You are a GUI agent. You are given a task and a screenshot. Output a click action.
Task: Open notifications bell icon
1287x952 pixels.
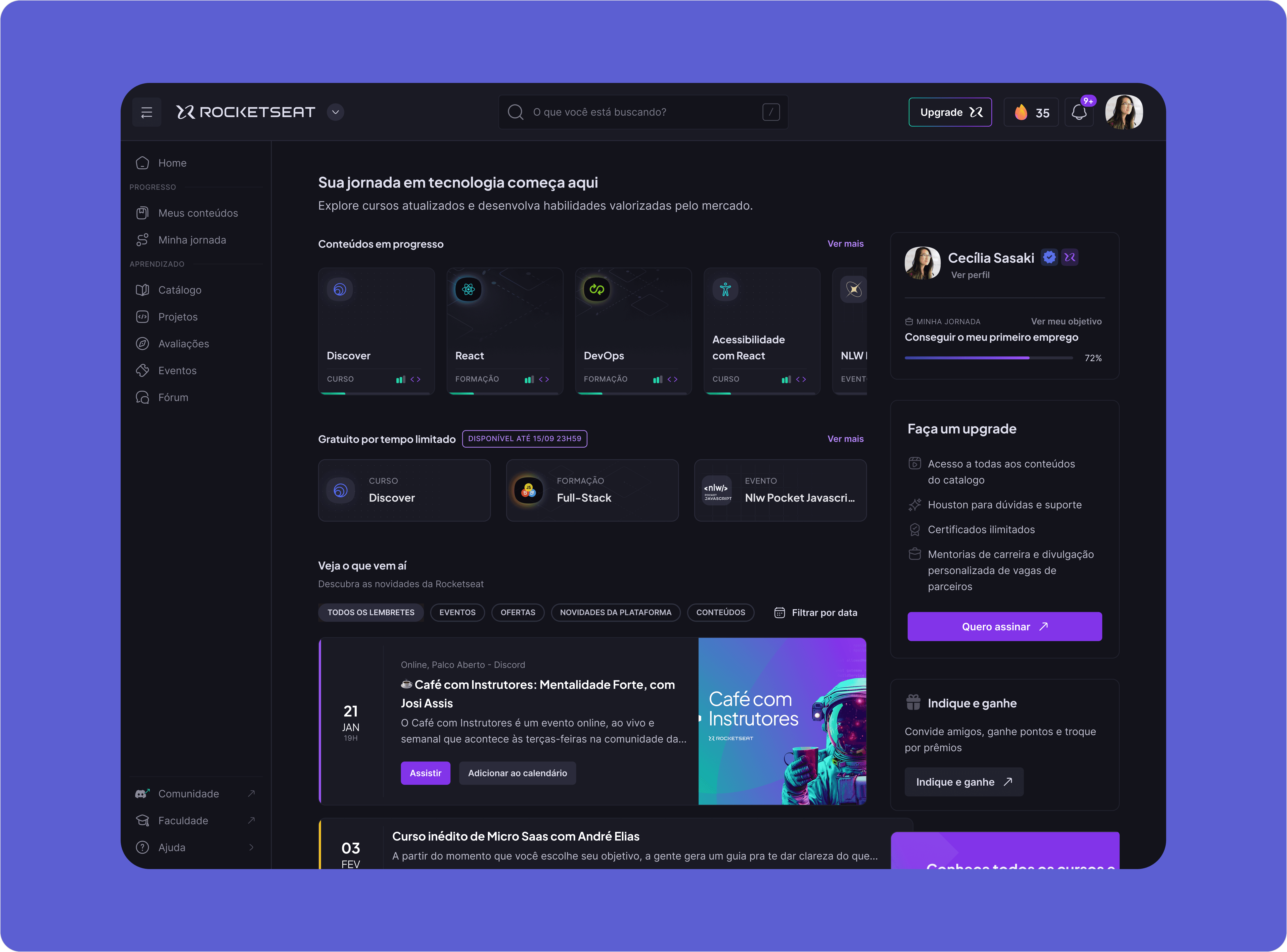click(x=1078, y=112)
